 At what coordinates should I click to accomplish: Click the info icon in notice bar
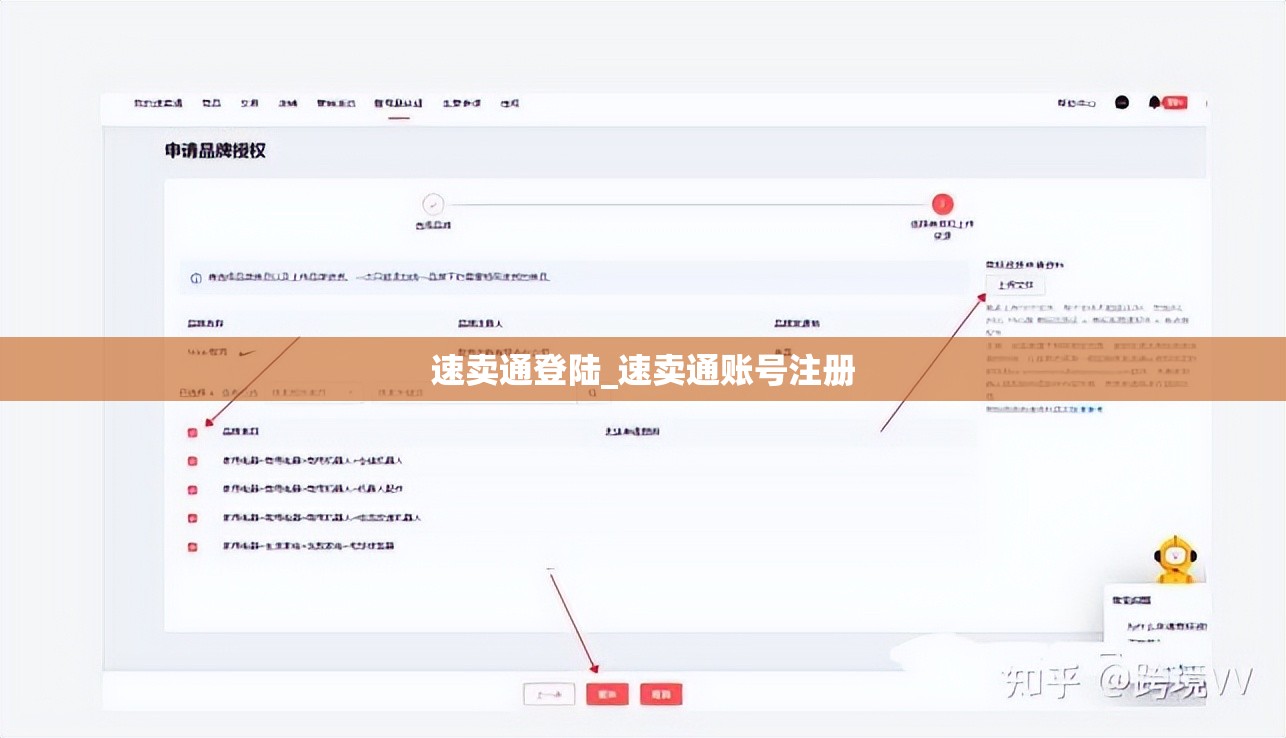point(196,277)
